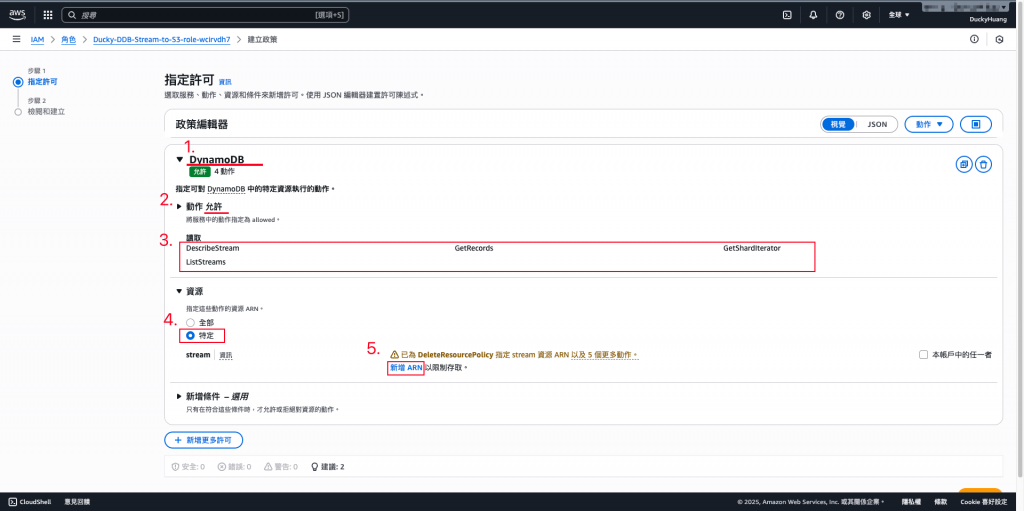Duplicate the DynamoDB permission statement
Viewport: 1024px width, 511px height.
click(963, 165)
